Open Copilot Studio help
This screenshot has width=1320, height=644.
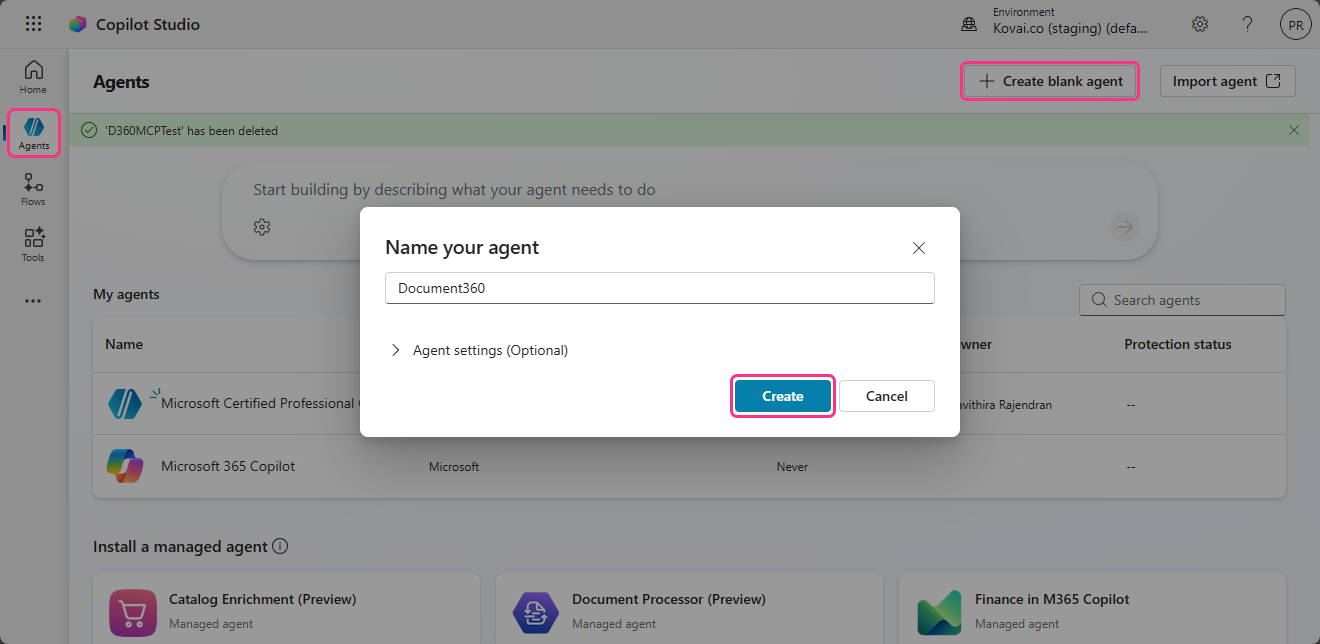tap(1247, 23)
